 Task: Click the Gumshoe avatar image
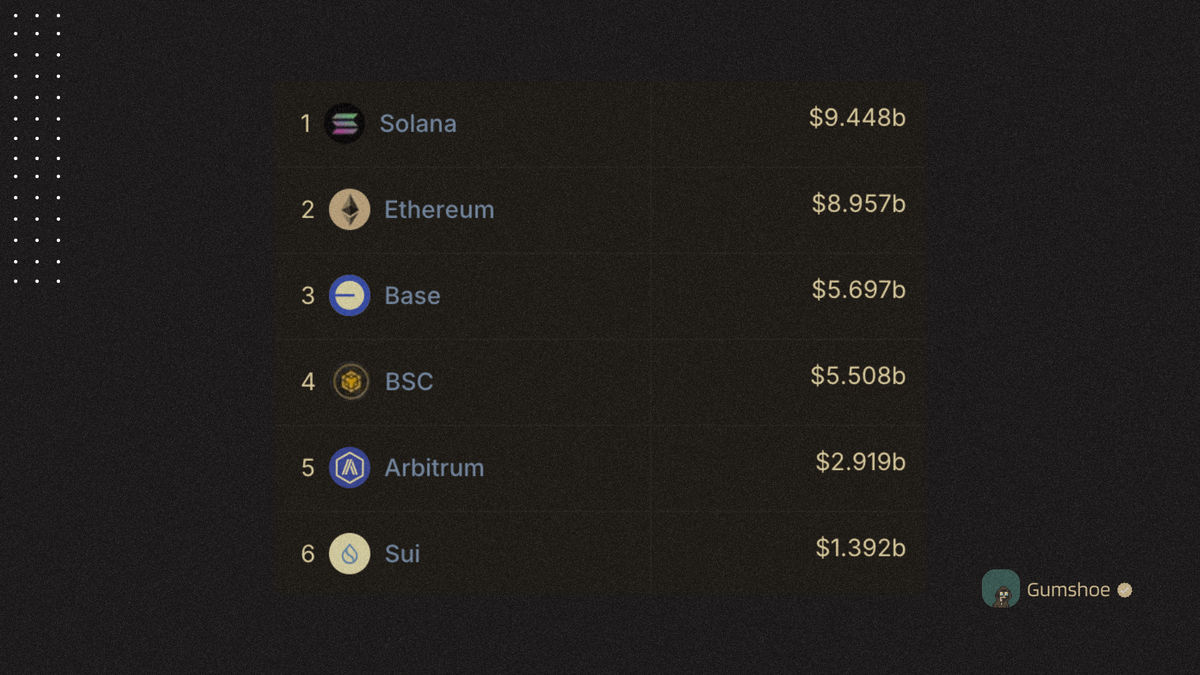click(1001, 589)
